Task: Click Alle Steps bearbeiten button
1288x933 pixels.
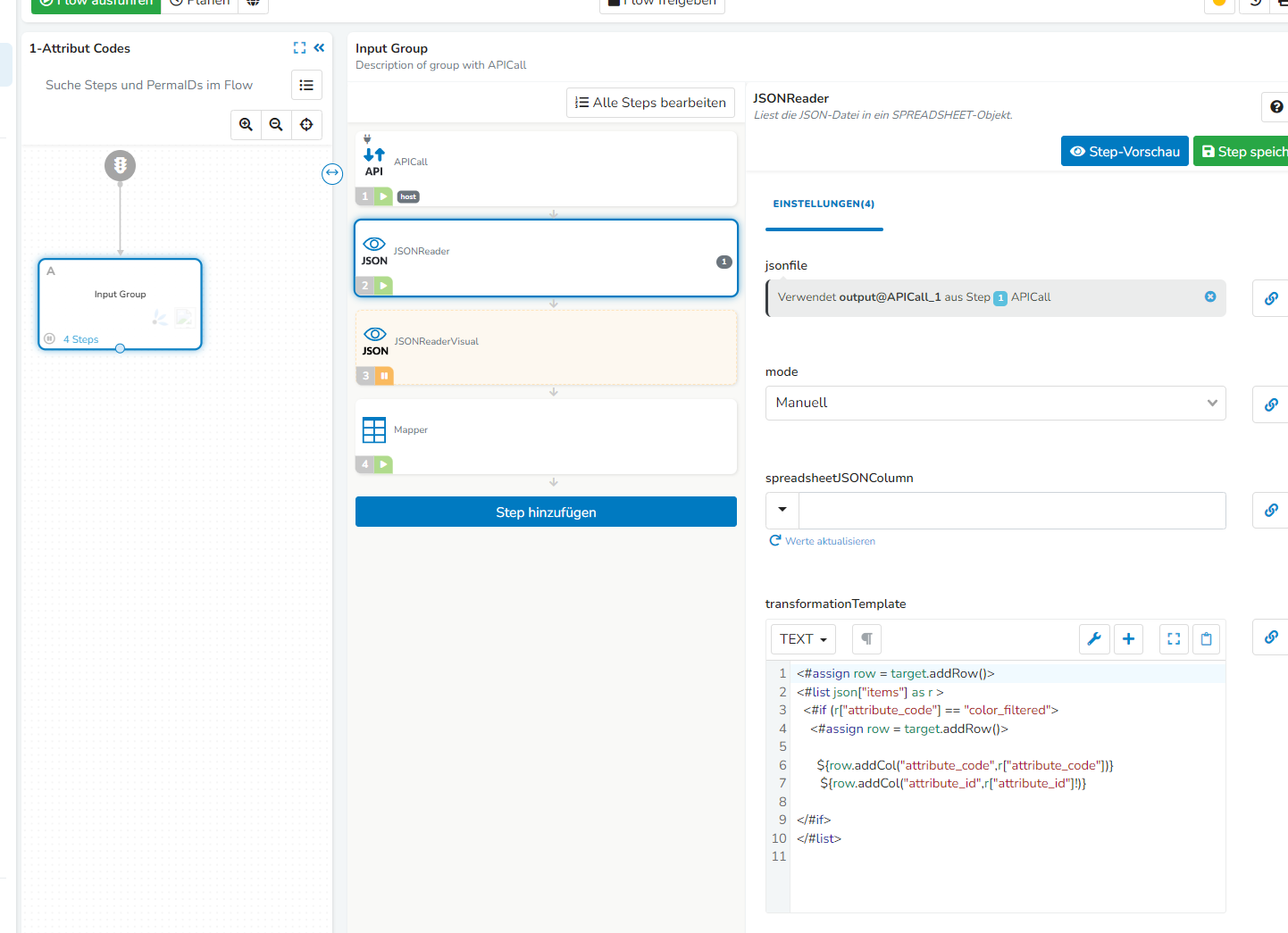Action: [x=650, y=103]
